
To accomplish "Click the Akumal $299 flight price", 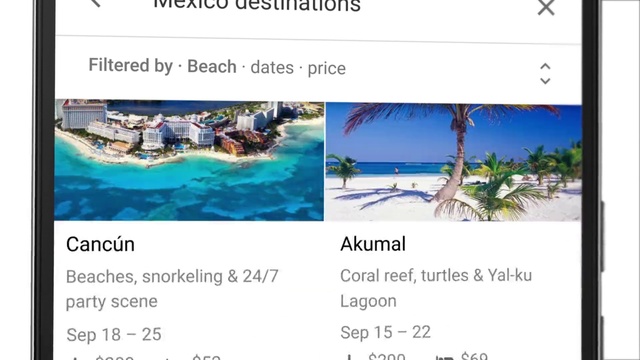I will point(387,356).
